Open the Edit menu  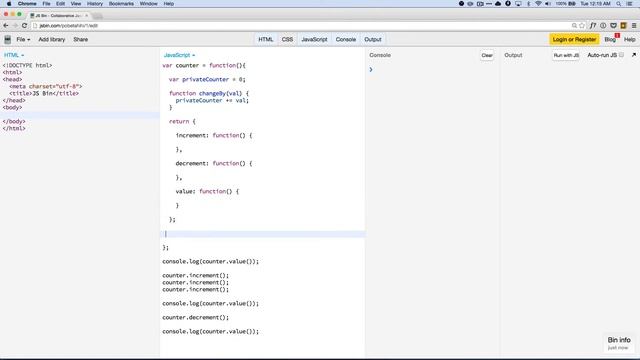(x=60, y=4)
